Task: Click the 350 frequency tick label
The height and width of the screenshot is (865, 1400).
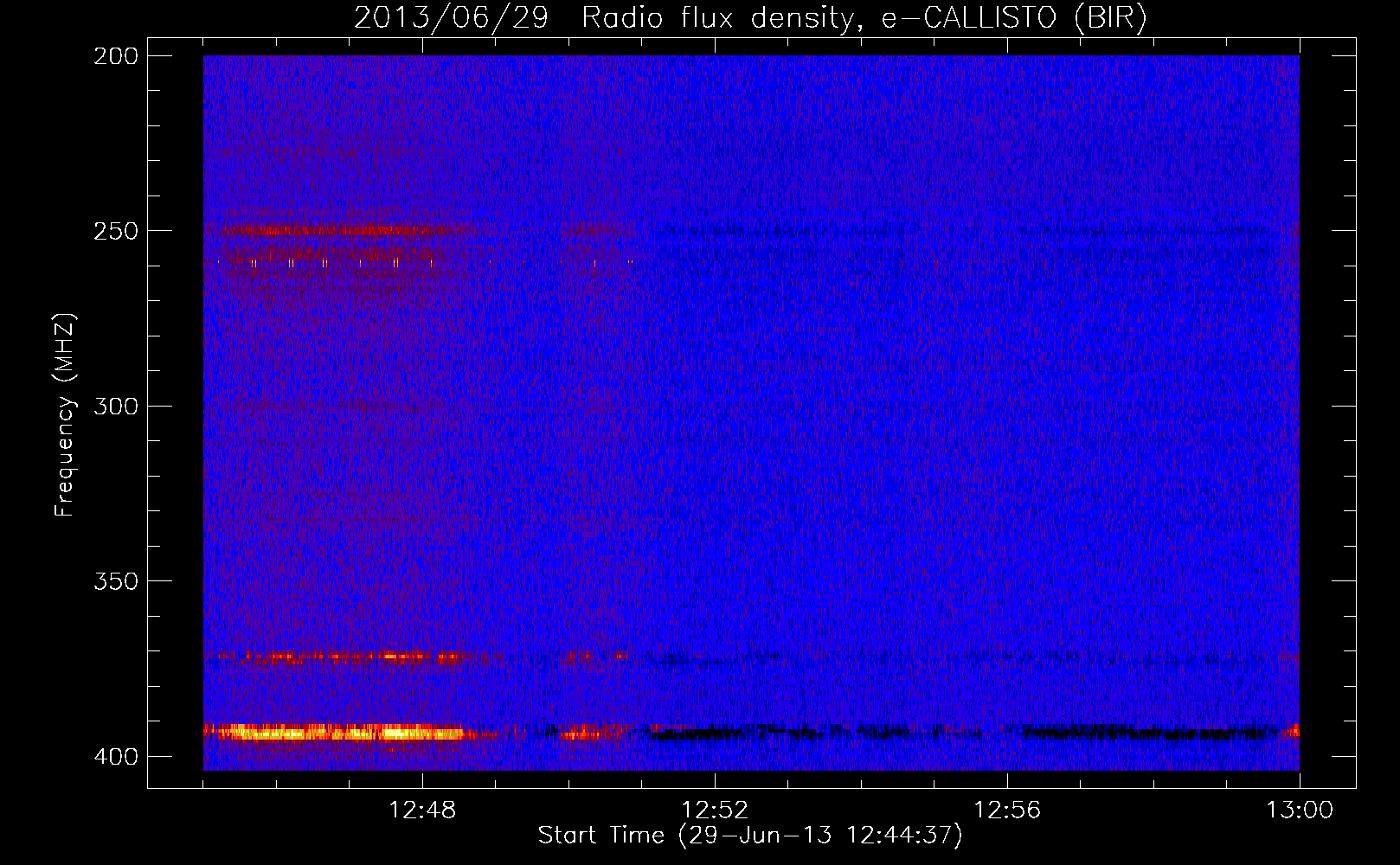Action: pos(116,581)
